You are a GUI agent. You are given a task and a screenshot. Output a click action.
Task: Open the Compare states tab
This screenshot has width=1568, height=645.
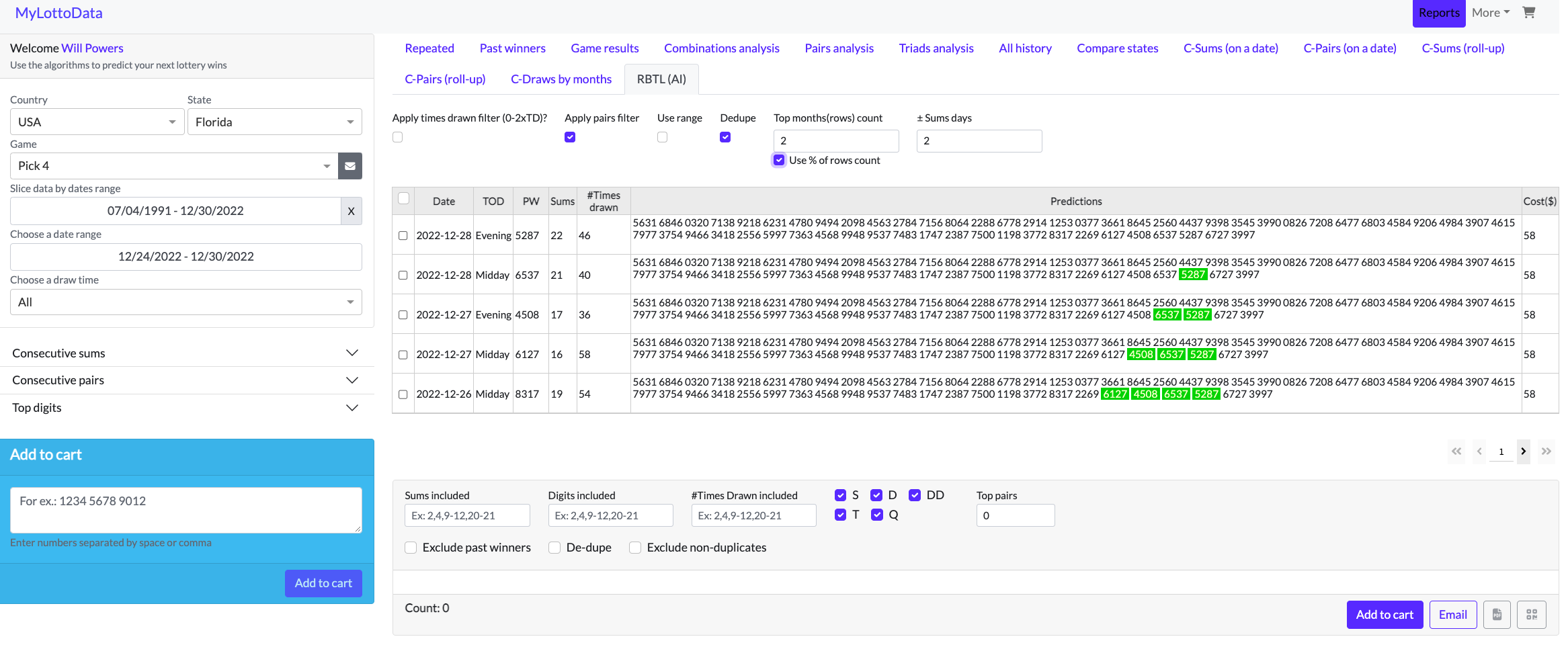(x=1118, y=48)
